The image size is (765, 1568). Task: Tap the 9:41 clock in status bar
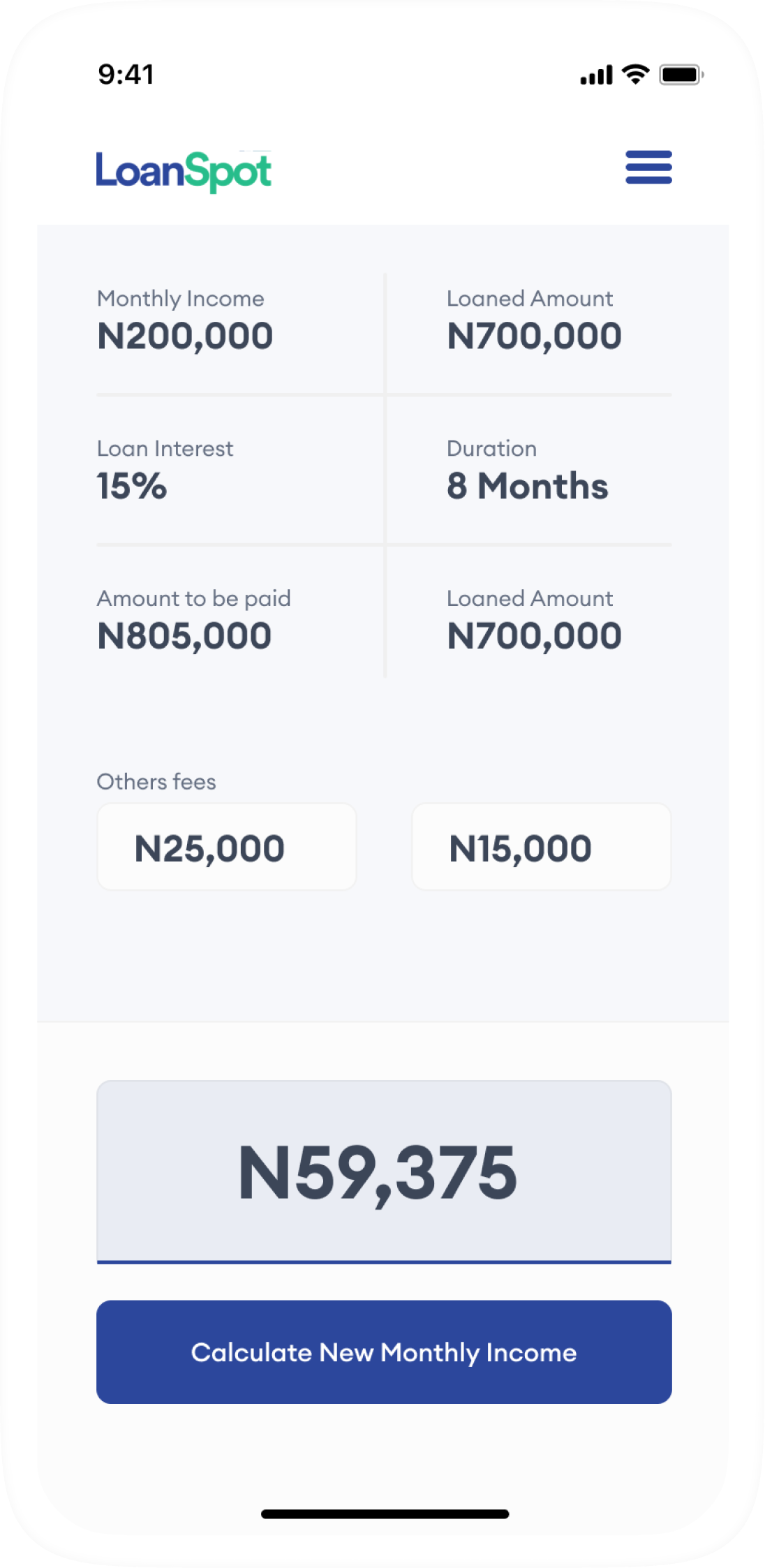tap(126, 75)
